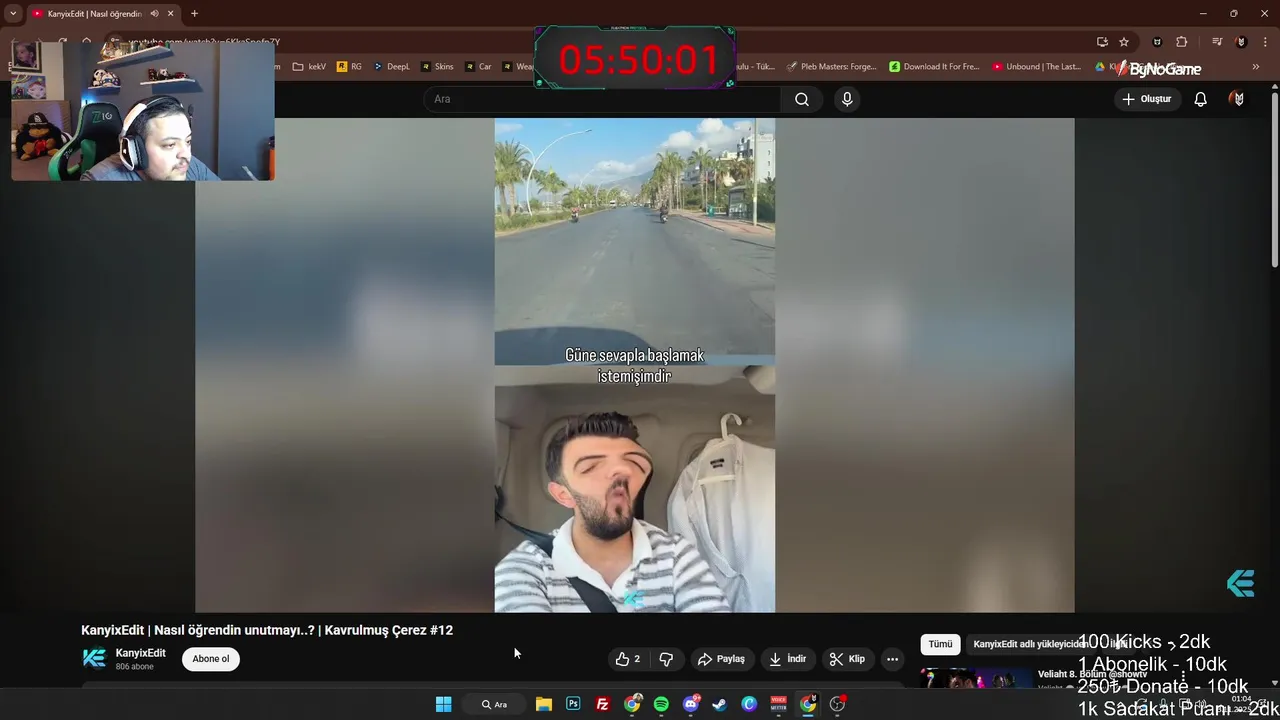Open Discord from the taskbar
This screenshot has height=720, width=1280.
[x=690, y=704]
